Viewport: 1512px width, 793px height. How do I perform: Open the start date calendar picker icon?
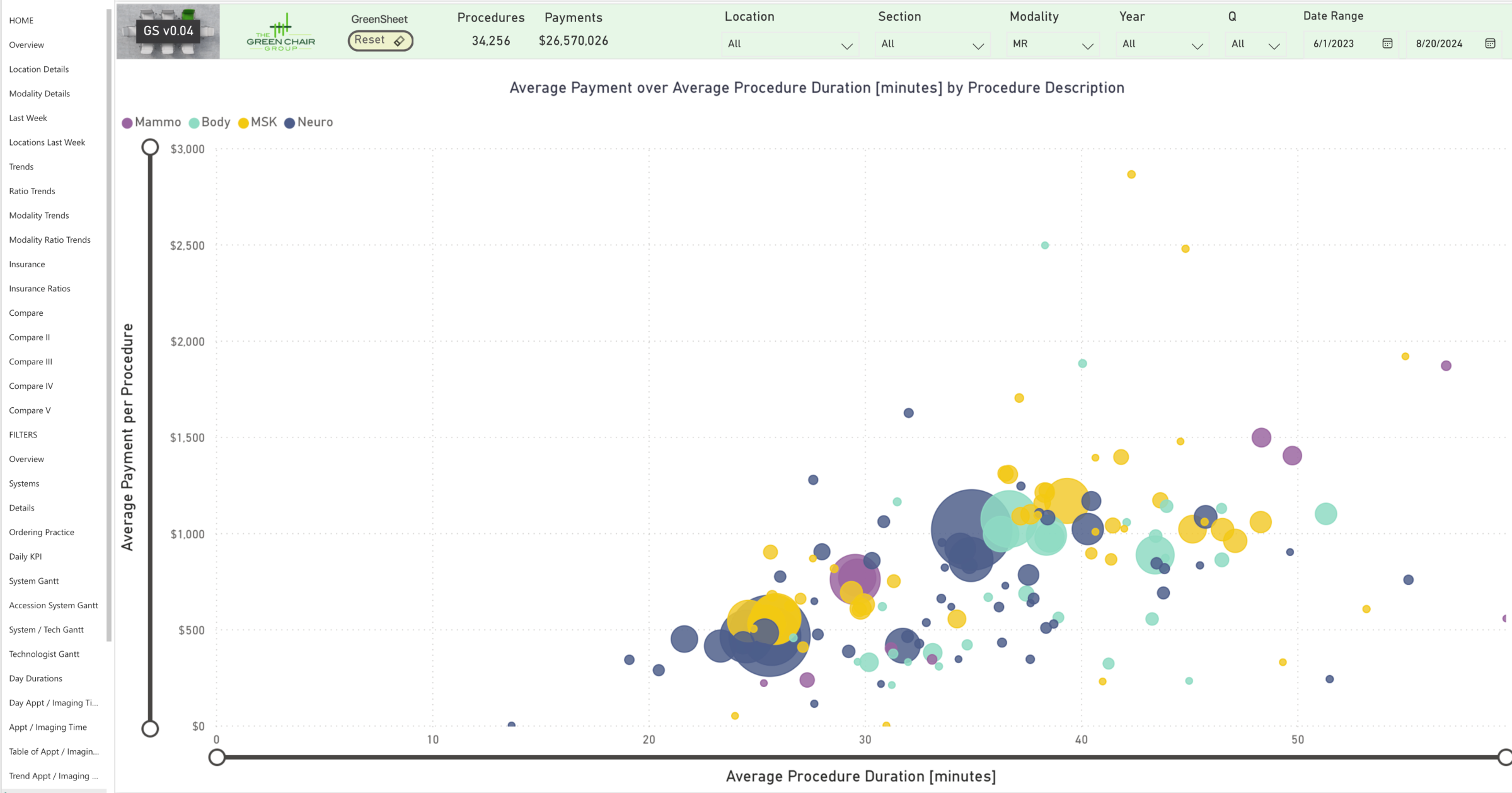[x=1387, y=43]
